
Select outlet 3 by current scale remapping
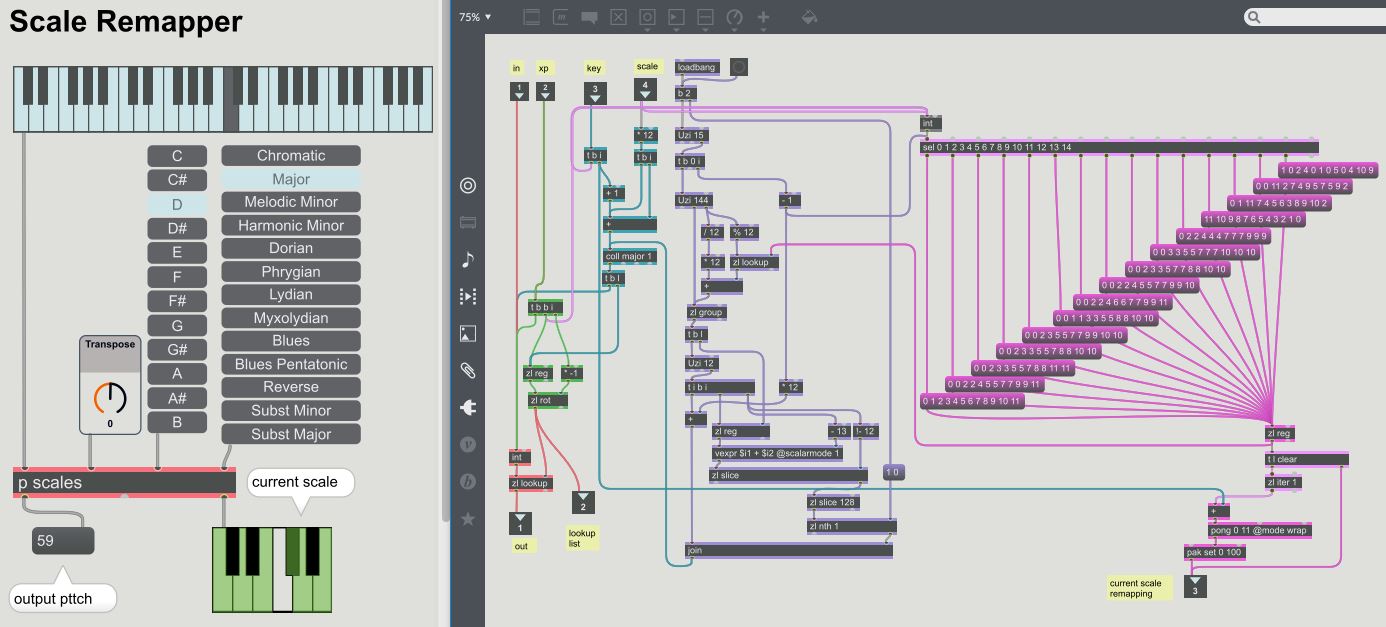(x=1194, y=587)
